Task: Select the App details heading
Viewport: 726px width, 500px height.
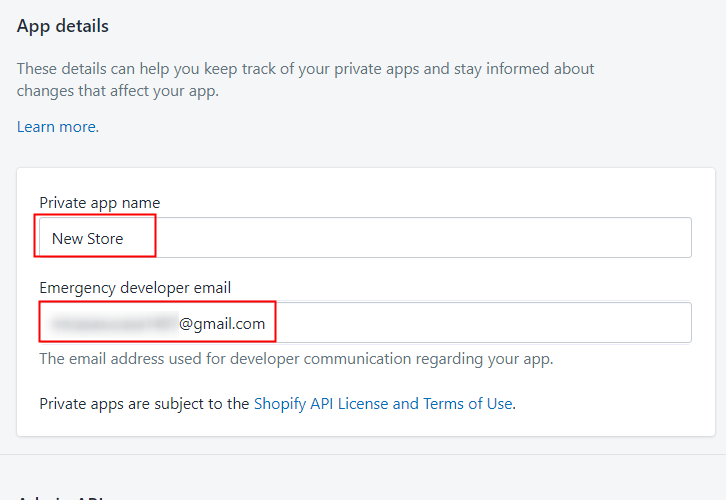Action: click(63, 26)
